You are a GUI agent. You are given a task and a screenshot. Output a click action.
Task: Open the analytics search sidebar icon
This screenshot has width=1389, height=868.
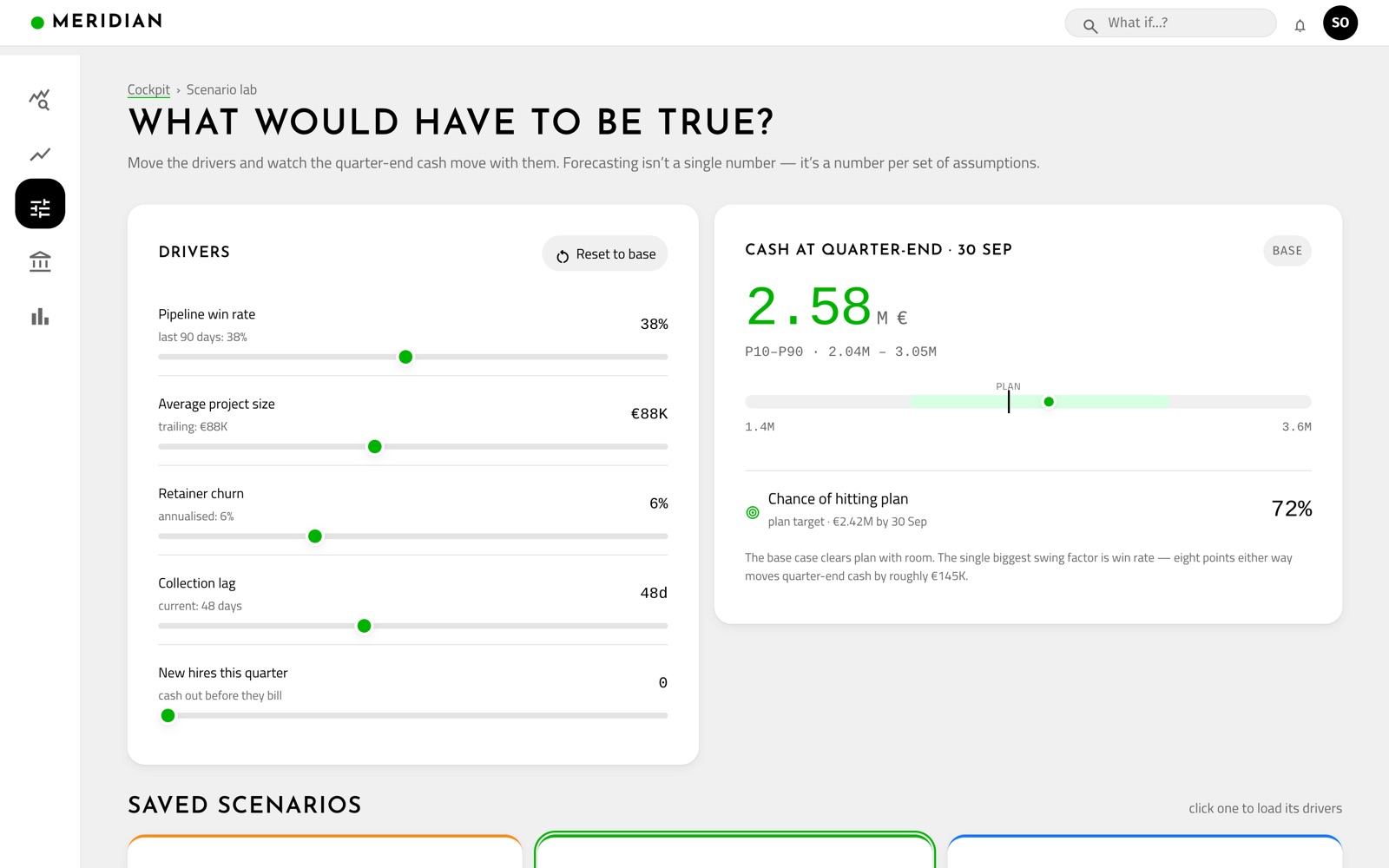[40, 100]
